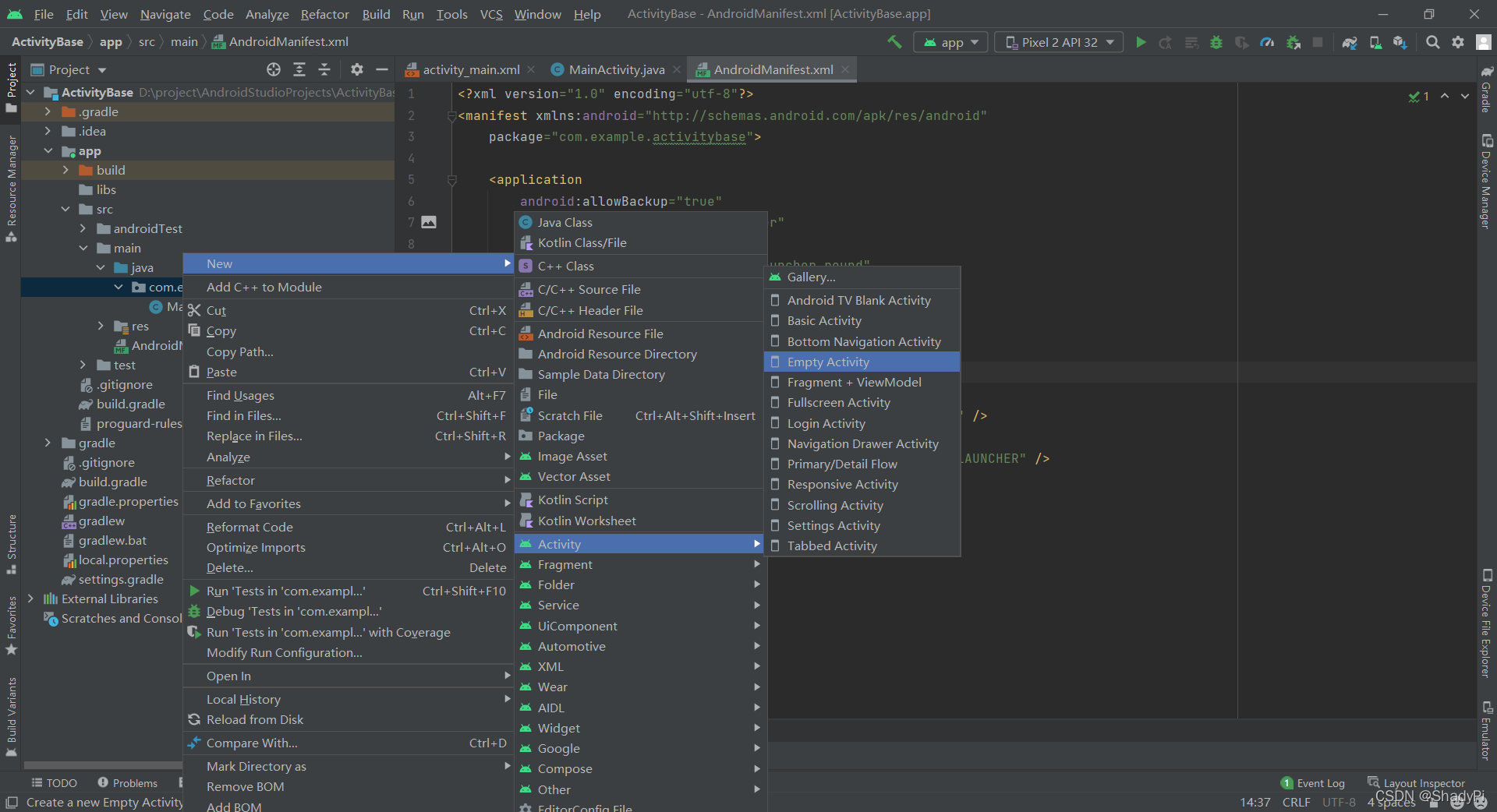Viewport: 1497px width, 812px height.
Task: Collapse all in Project panel
Action: tap(324, 69)
